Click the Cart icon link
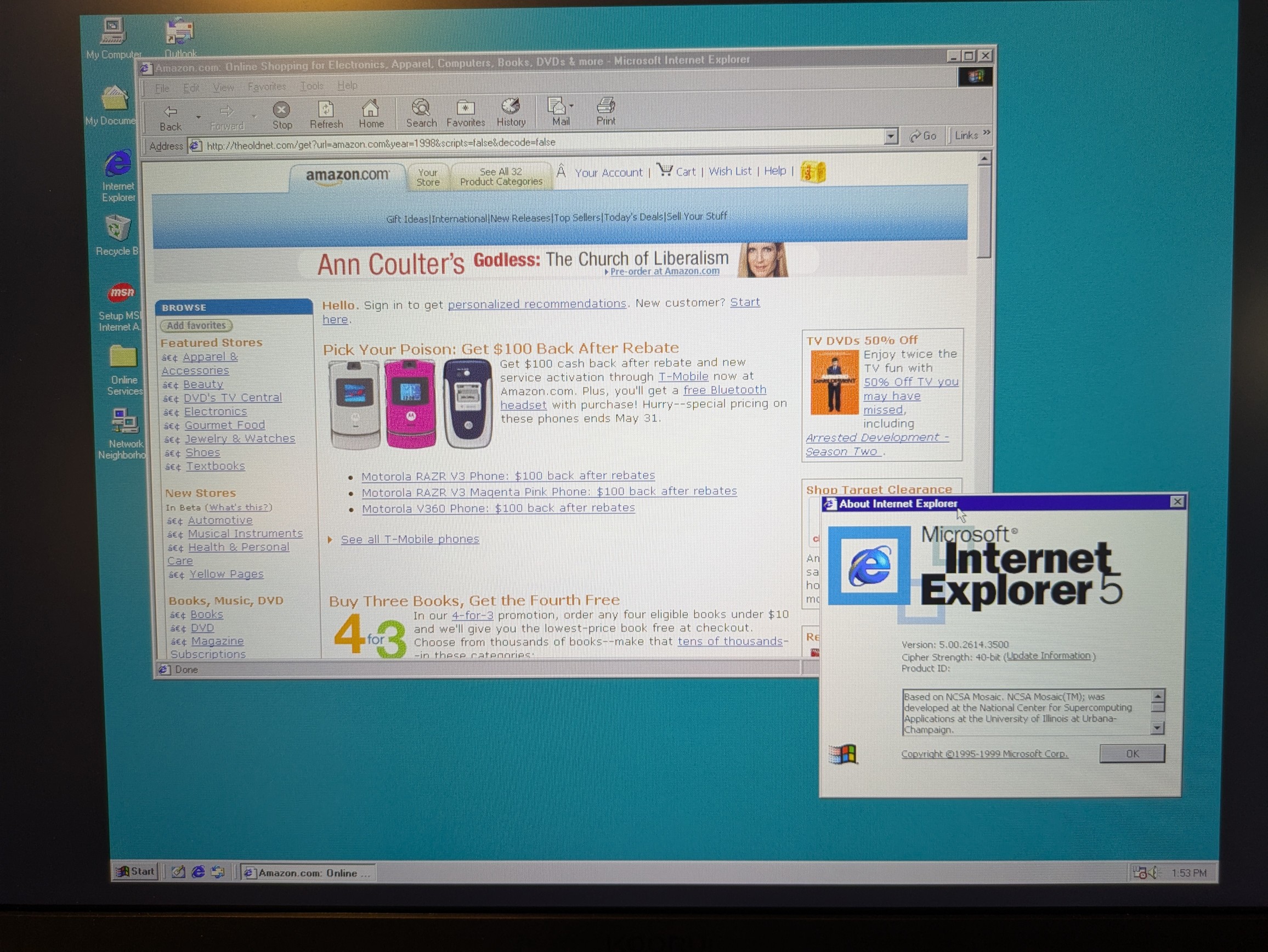Screen dimensions: 1268x952 click(x=676, y=171)
